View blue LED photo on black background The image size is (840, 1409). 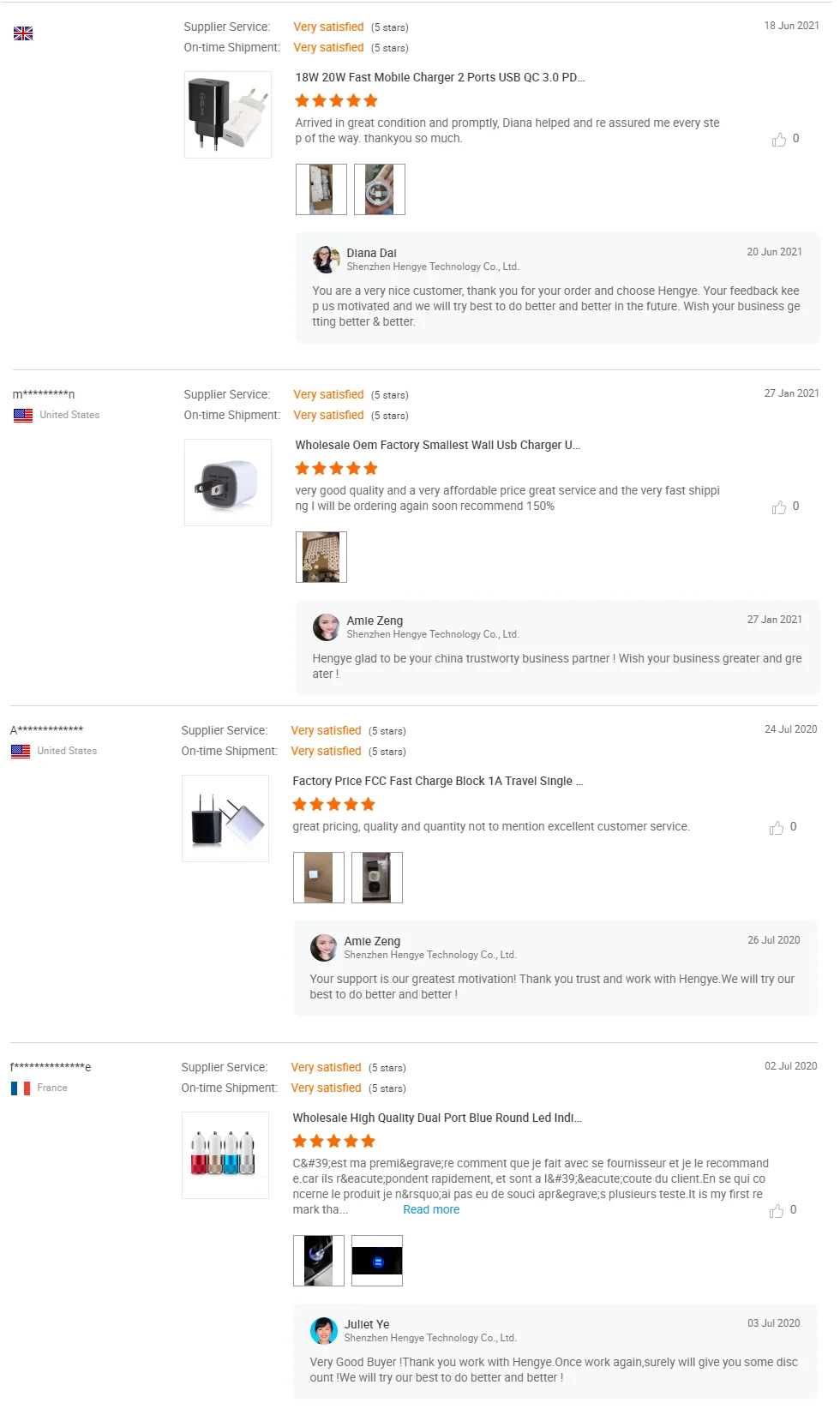click(x=377, y=1261)
